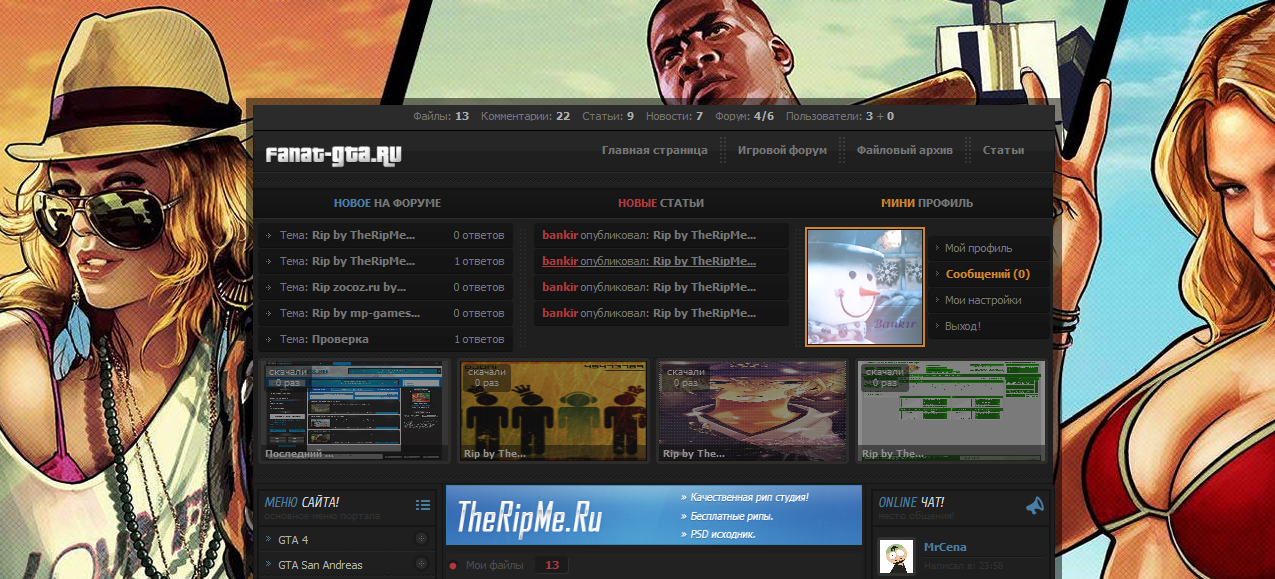Click the МЕНЮ САЙТА! heading

[302, 502]
